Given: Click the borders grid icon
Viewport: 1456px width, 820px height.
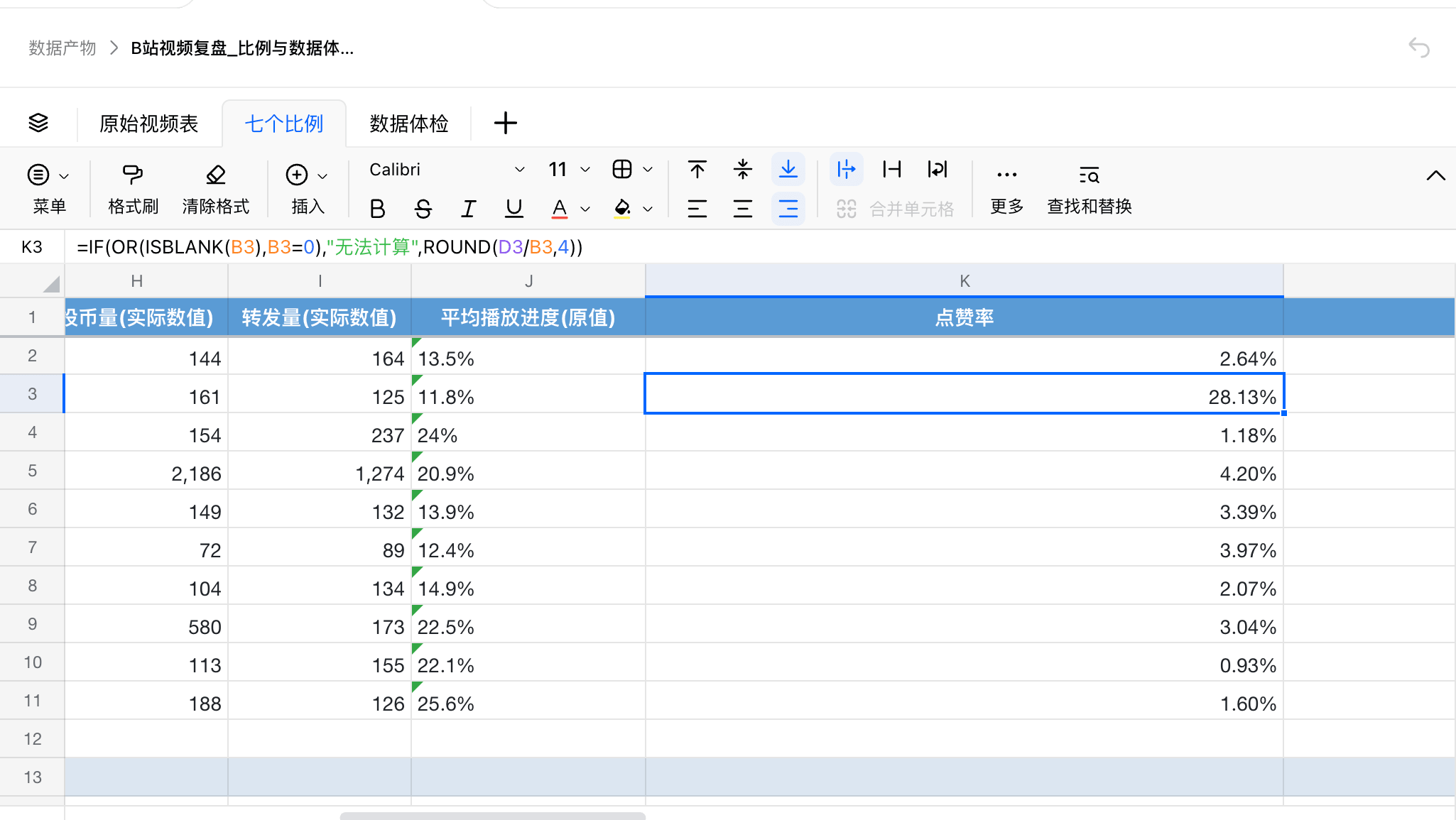Looking at the screenshot, I should 622,169.
